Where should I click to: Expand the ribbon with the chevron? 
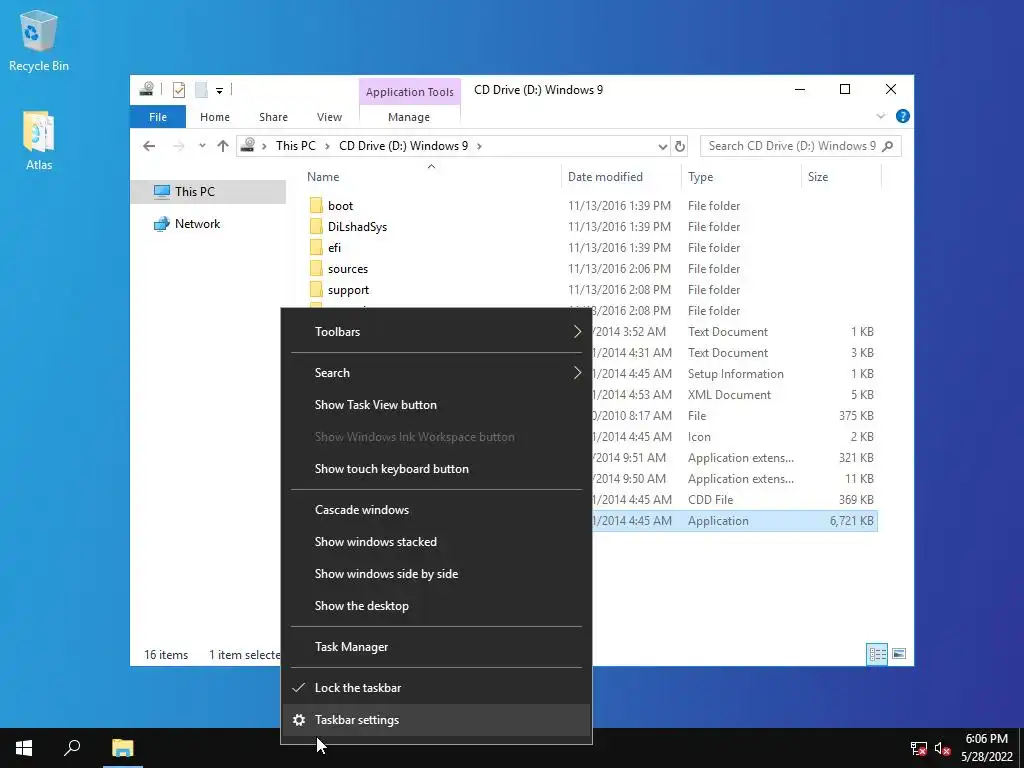coord(880,116)
